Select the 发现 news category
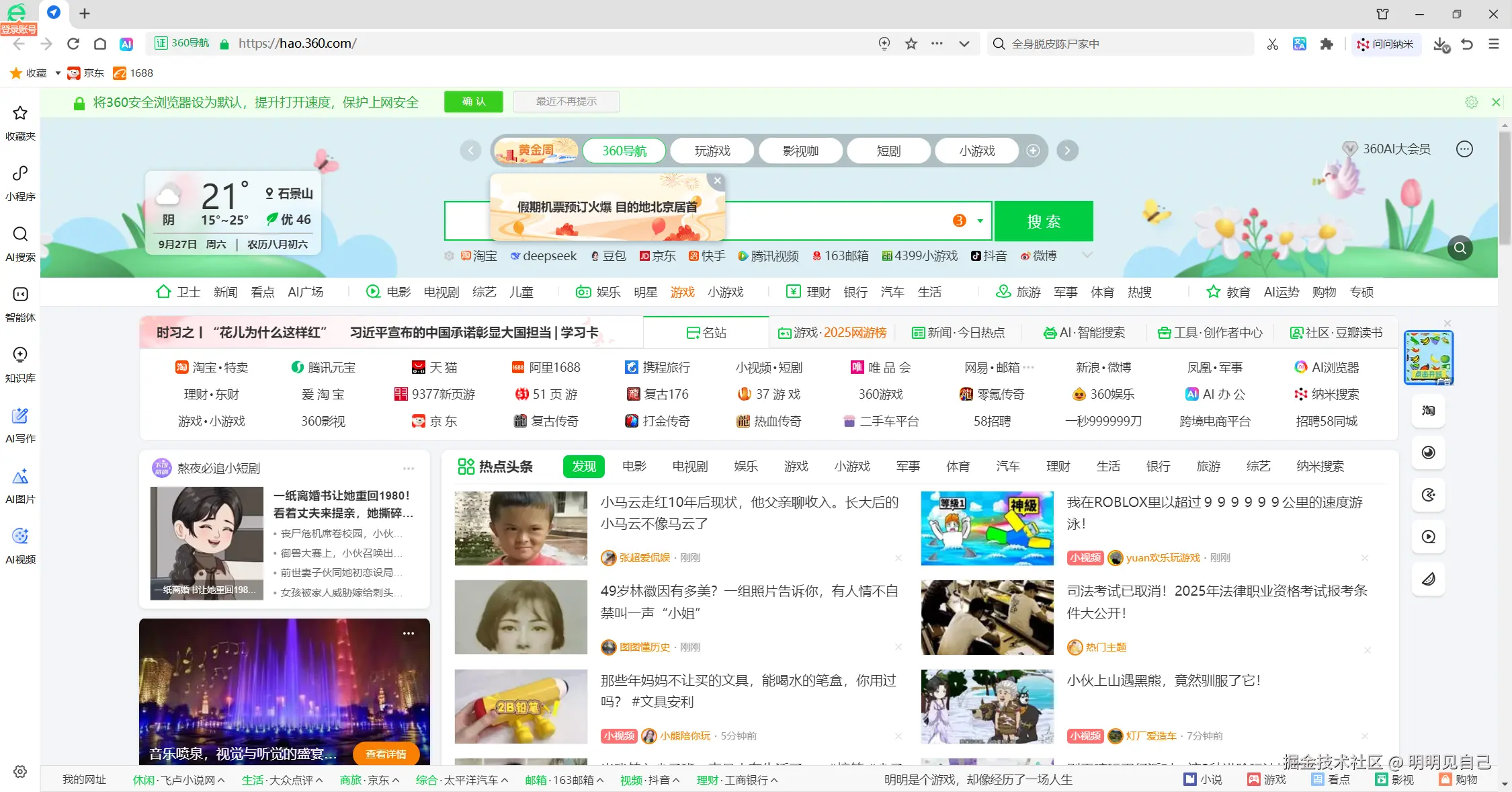The height and width of the screenshot is (792, 1512). (x=583, y=467)
